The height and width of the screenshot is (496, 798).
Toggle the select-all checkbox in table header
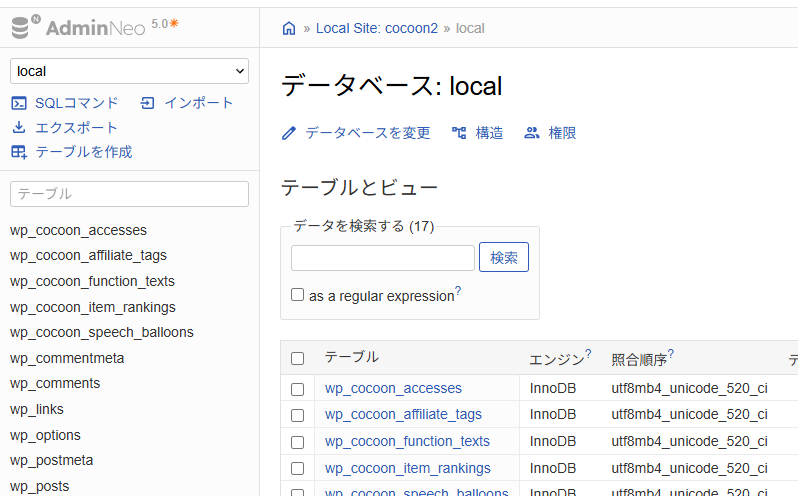(x=297, y=358)
